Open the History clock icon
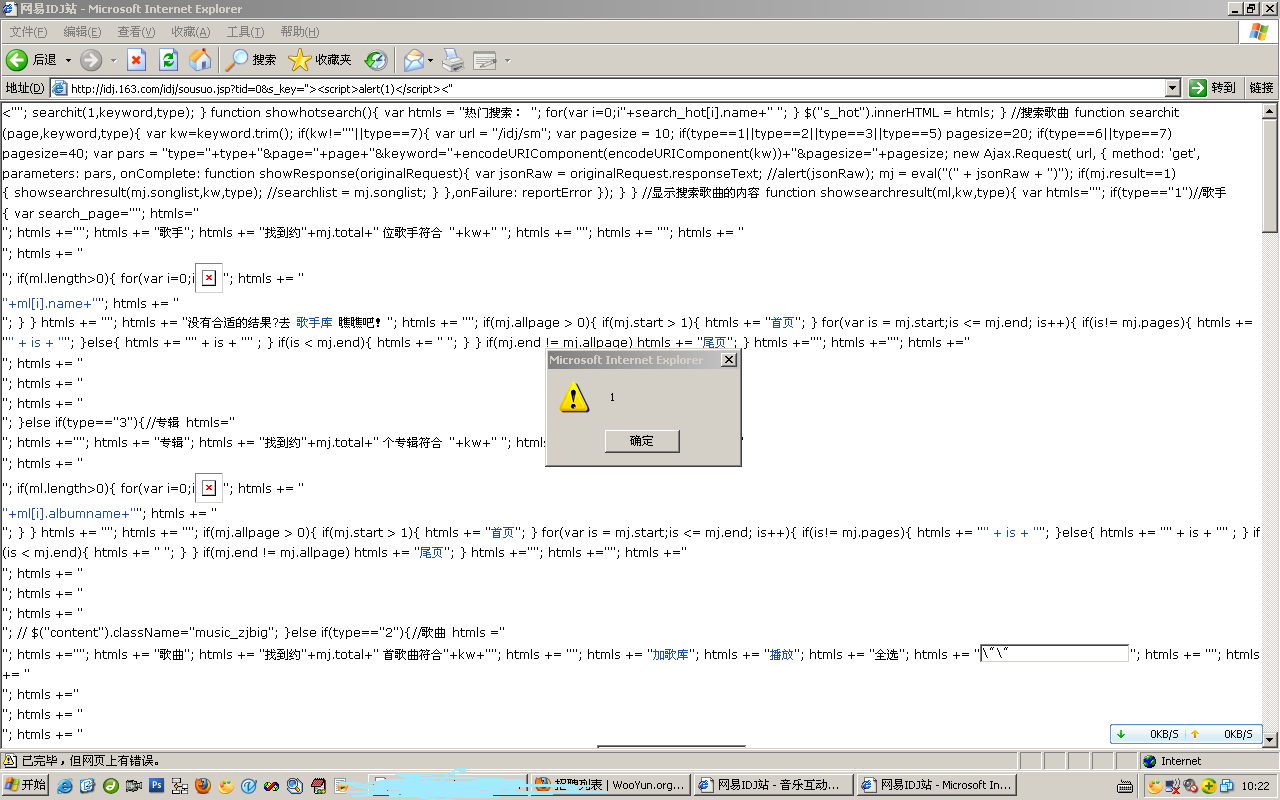Screen dimensions: 1280x800 375,60
